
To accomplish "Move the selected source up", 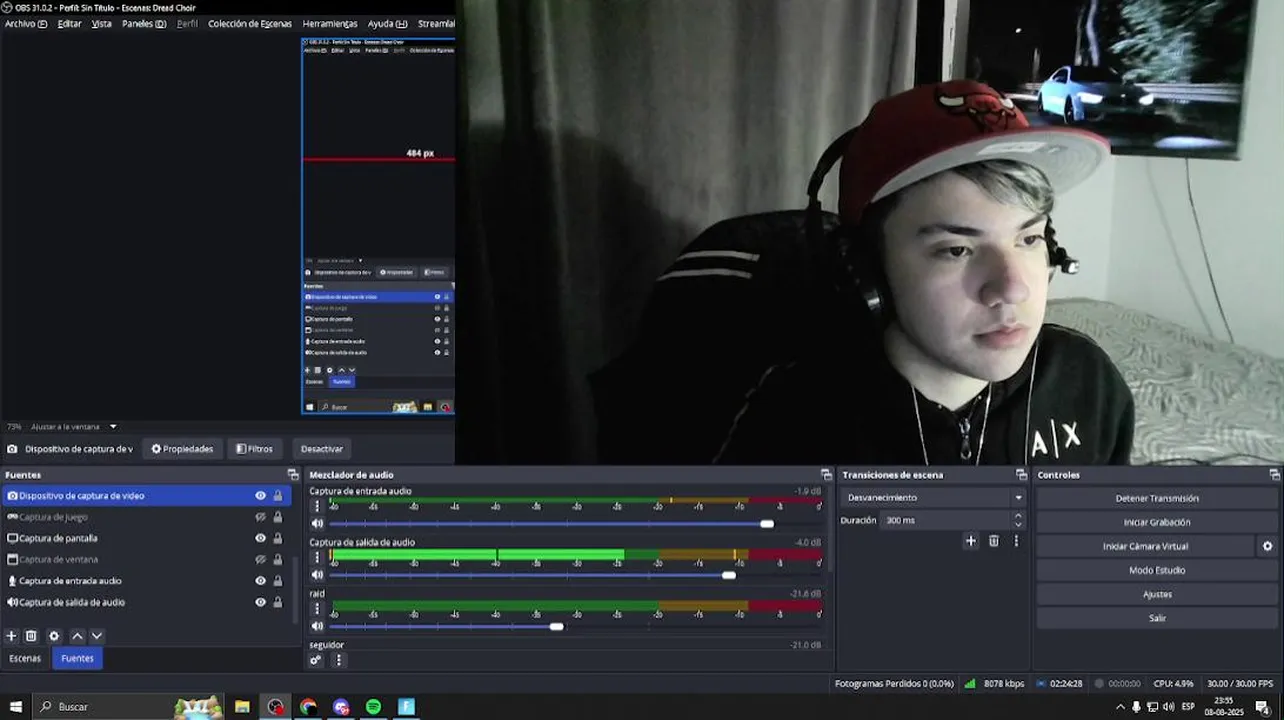I will click(77, 636).
